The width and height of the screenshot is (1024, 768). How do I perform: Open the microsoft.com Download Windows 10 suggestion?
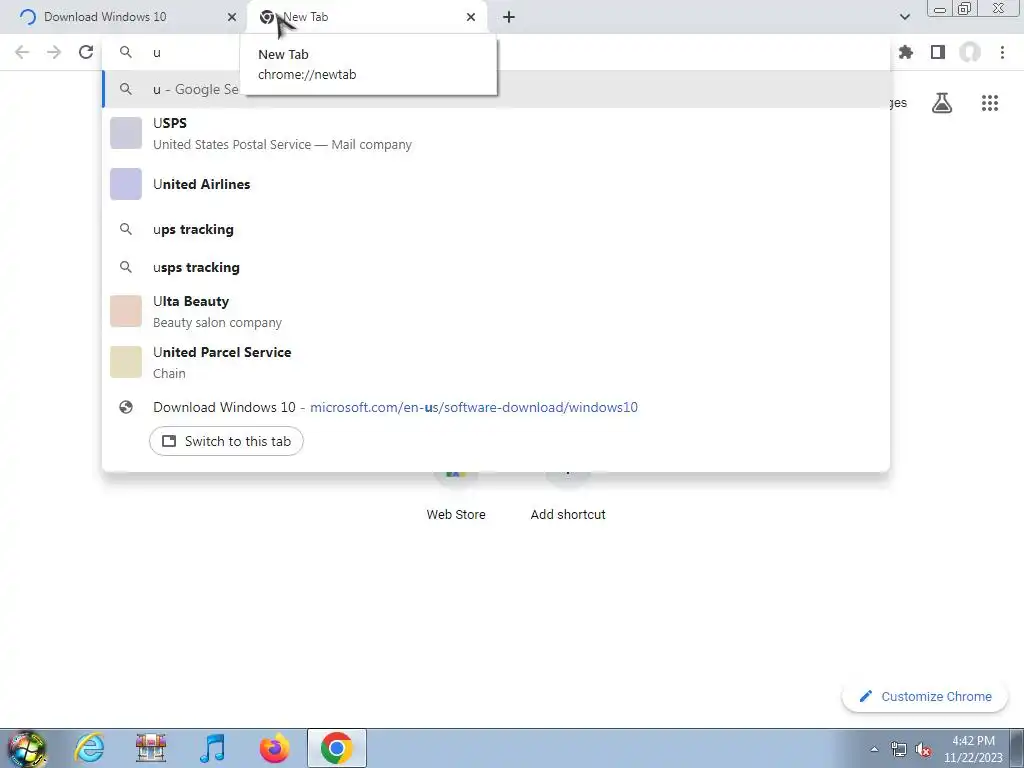point(496,407)
